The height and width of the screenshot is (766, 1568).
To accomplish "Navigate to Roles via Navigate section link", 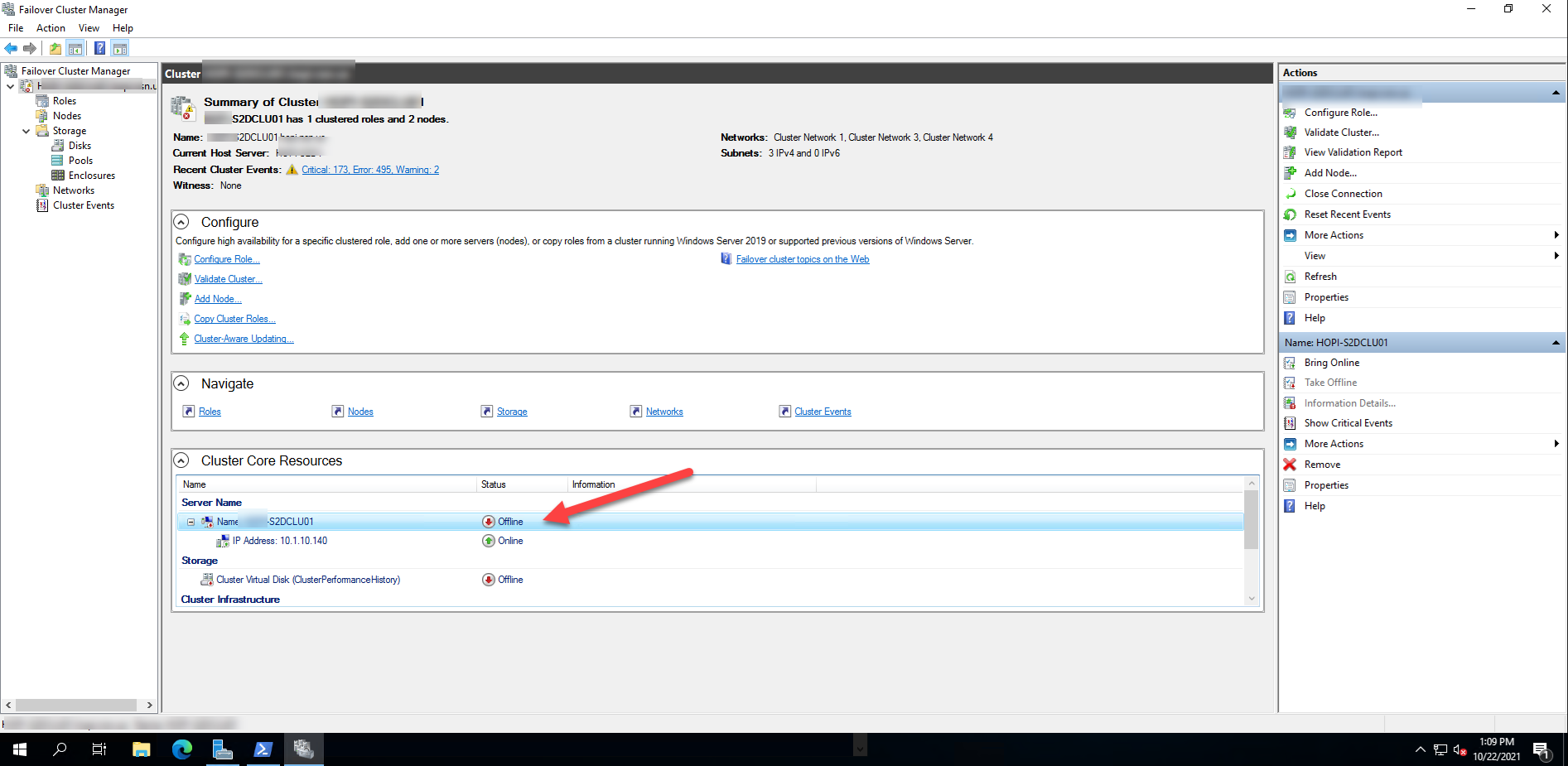I will tap(210, 412).
